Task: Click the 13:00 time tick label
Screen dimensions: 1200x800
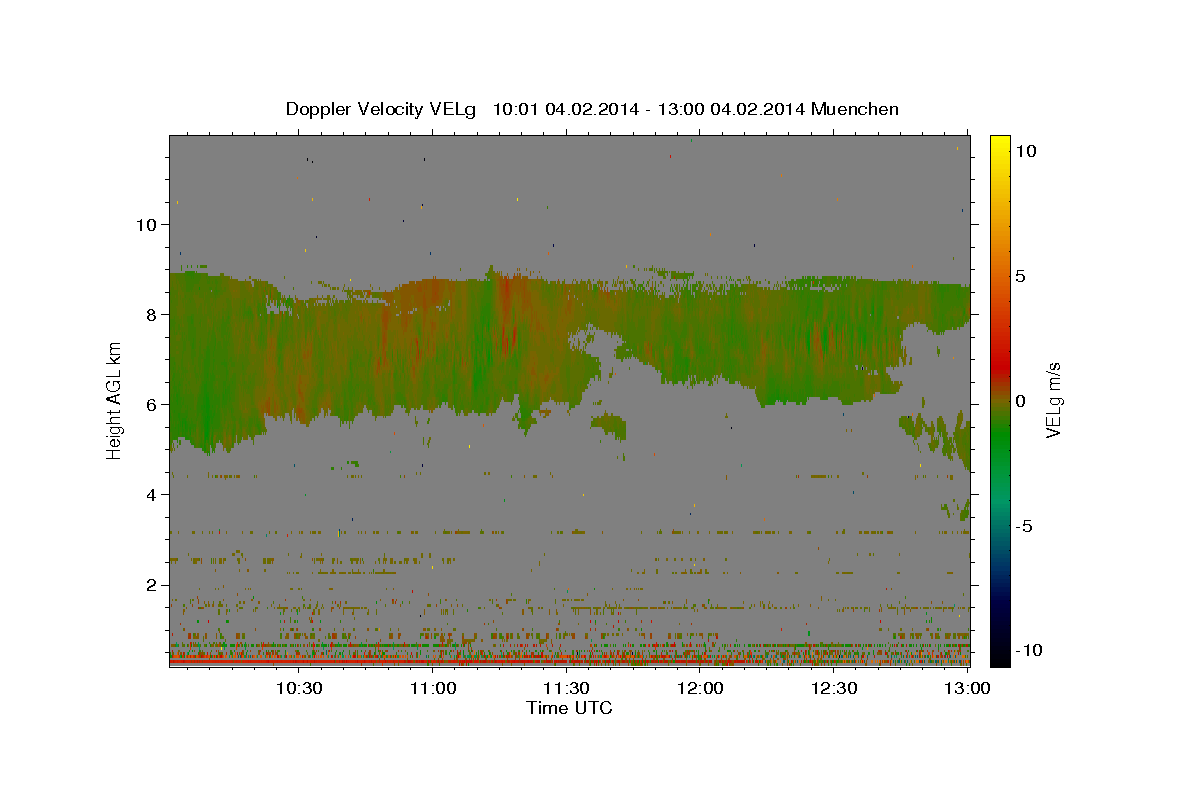Action: click(x=967, y=688)
